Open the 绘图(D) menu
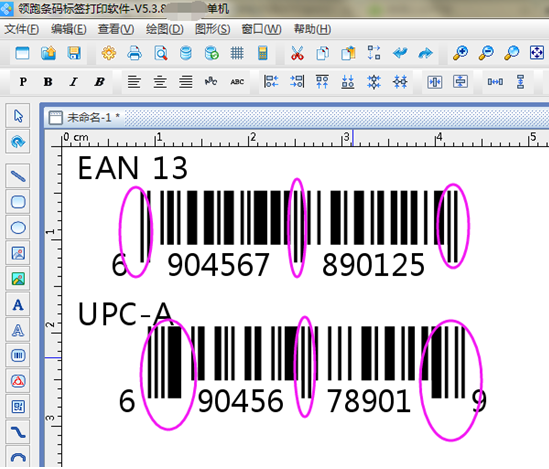Screen dimensions: 549x469 click(165, 29)
